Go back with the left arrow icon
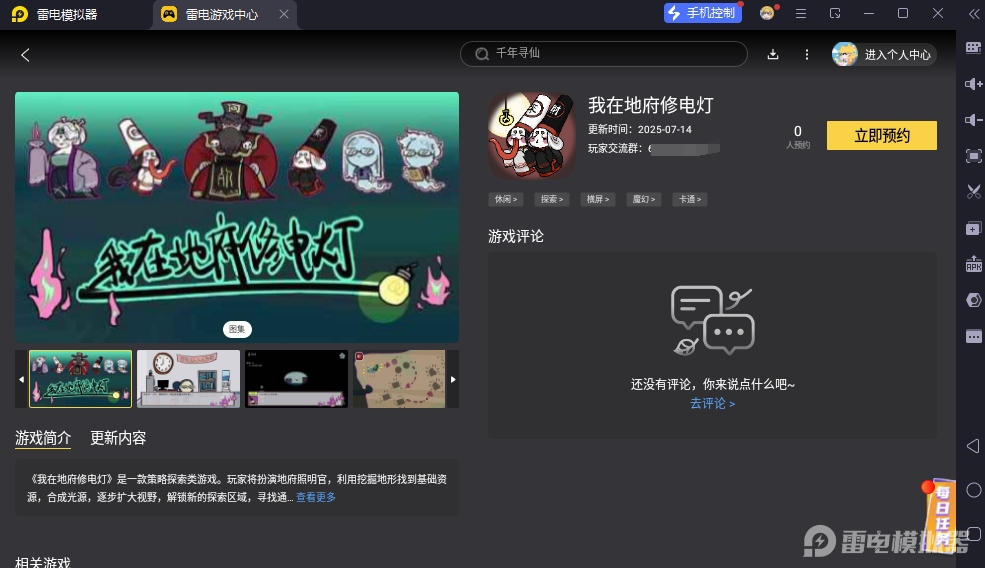 pyautogui.click(x=25, y=55)
